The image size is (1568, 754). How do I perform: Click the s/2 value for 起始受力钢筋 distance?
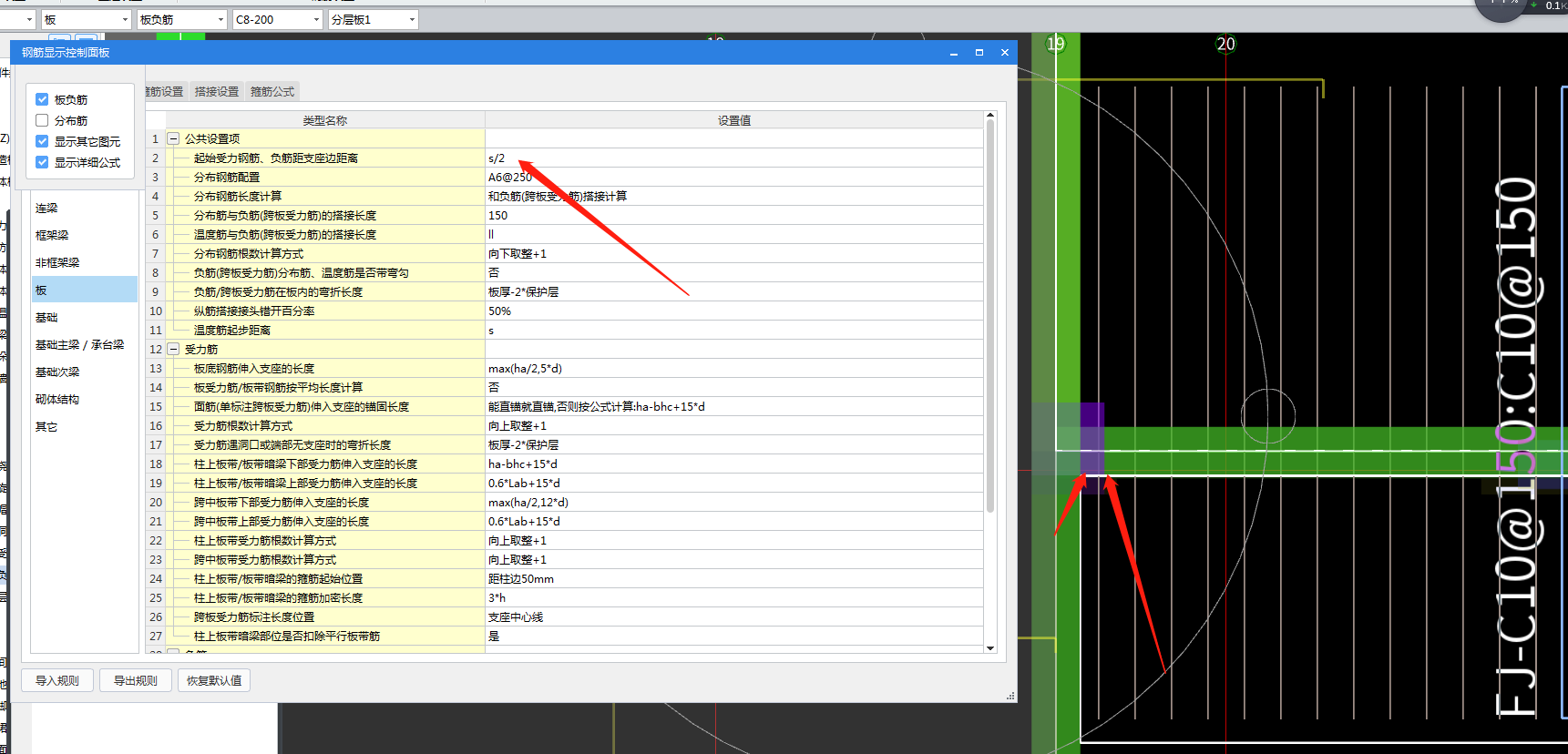coord(734,158)
